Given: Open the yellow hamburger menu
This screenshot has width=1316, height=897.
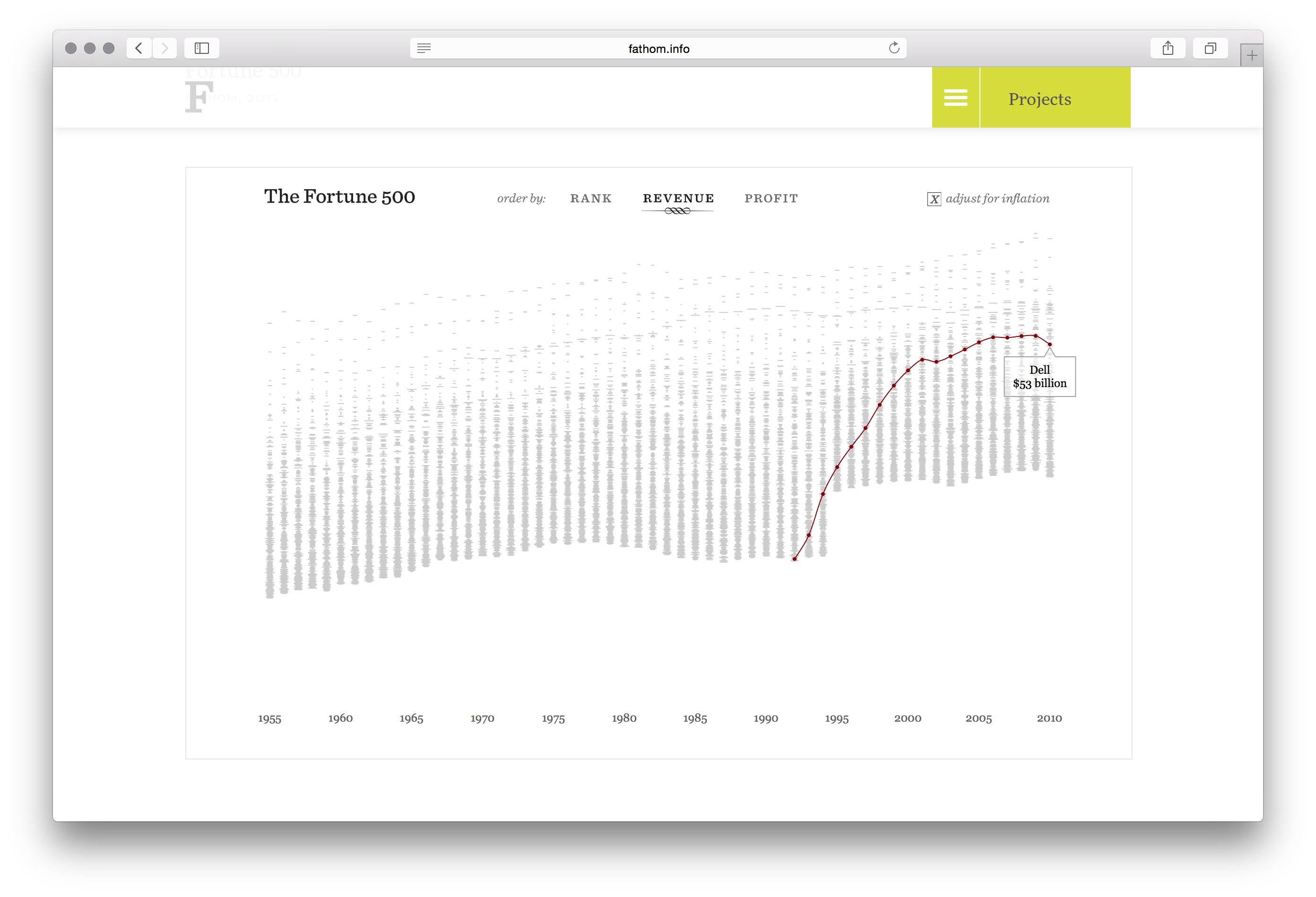Looking at the screenshot, I should click(x=955, y=98).
